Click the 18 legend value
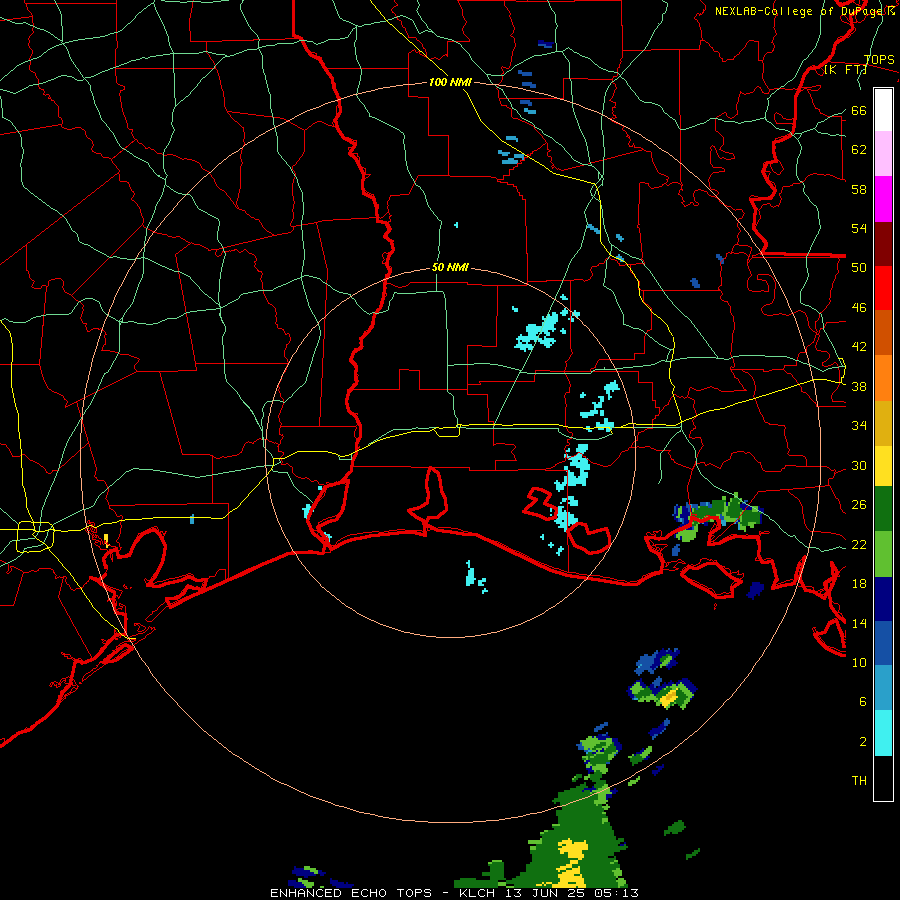Screen dimensions: 900x900 [859, 584]
